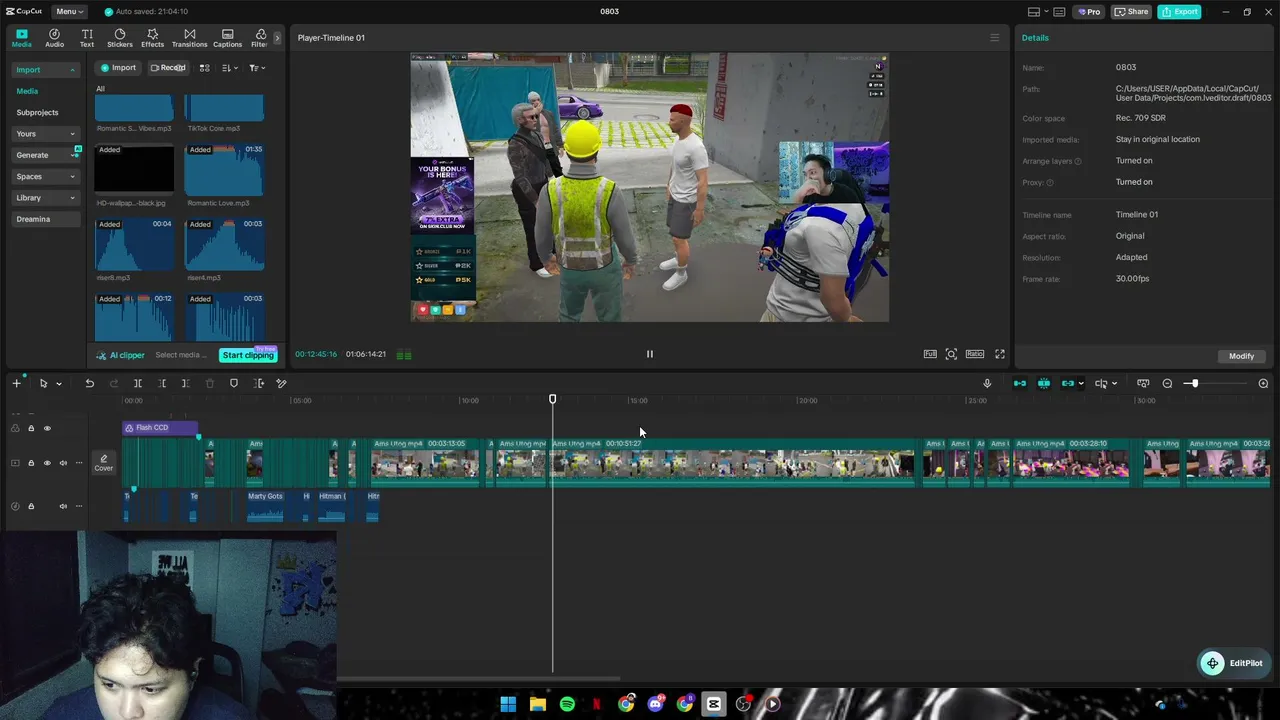This screenshot has width=1280, height=720.
Task: Undo the last timeline edit
Action: (89, 383)
